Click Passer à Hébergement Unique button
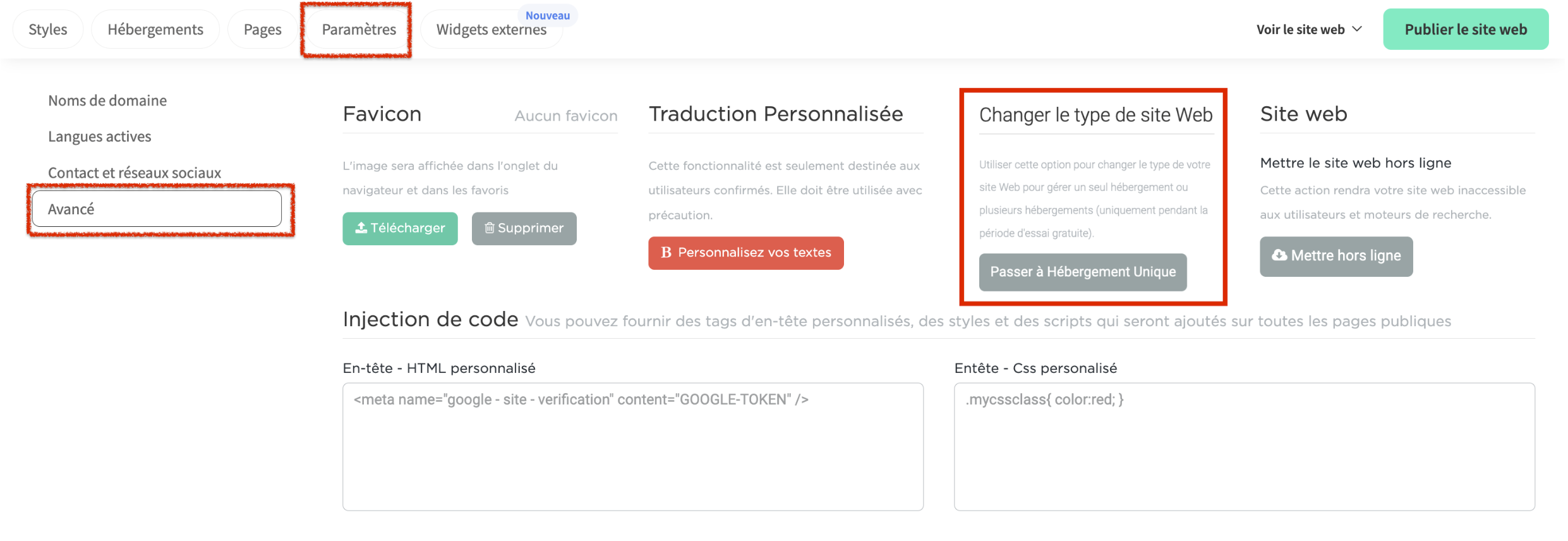This screenshot has width=1568, height=541. click(1083, 272)
